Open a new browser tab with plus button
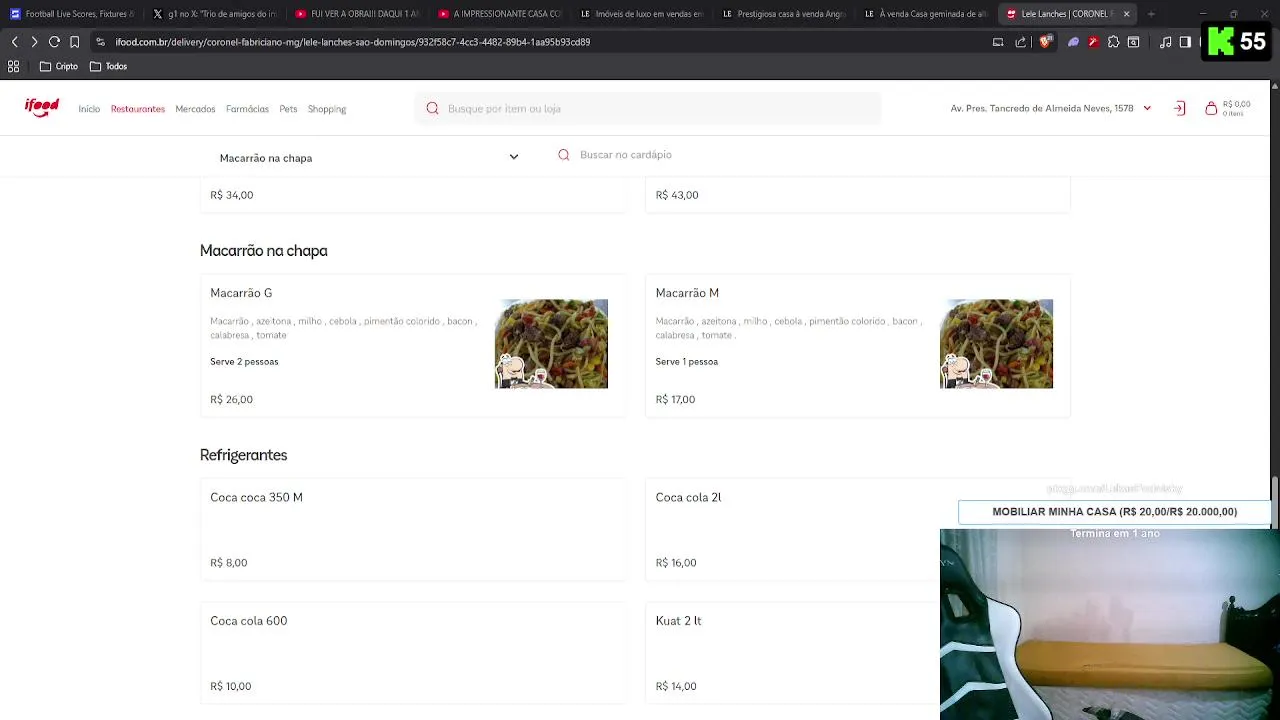 pyautogui.click(x=1151, y=14)
